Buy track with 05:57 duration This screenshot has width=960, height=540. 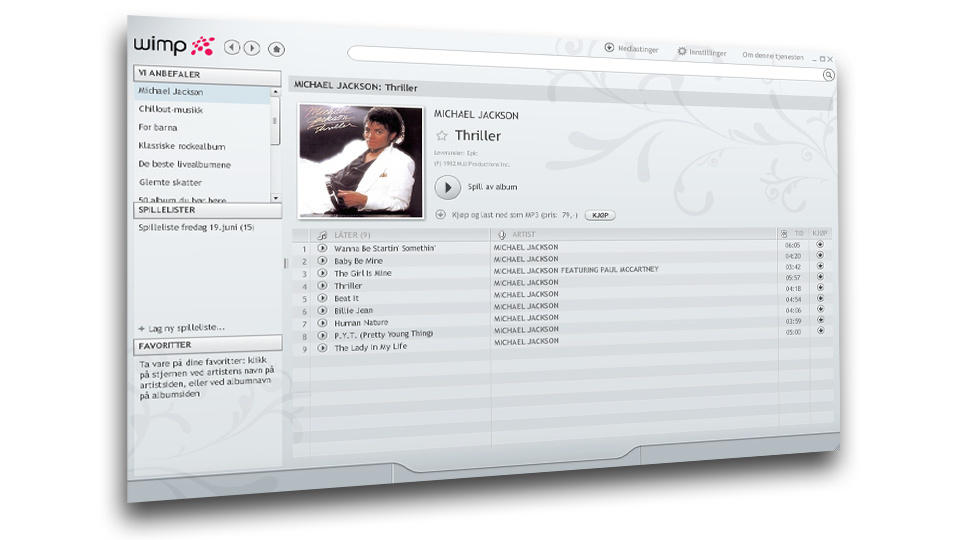pyautogui.click(x=820, y=277)
